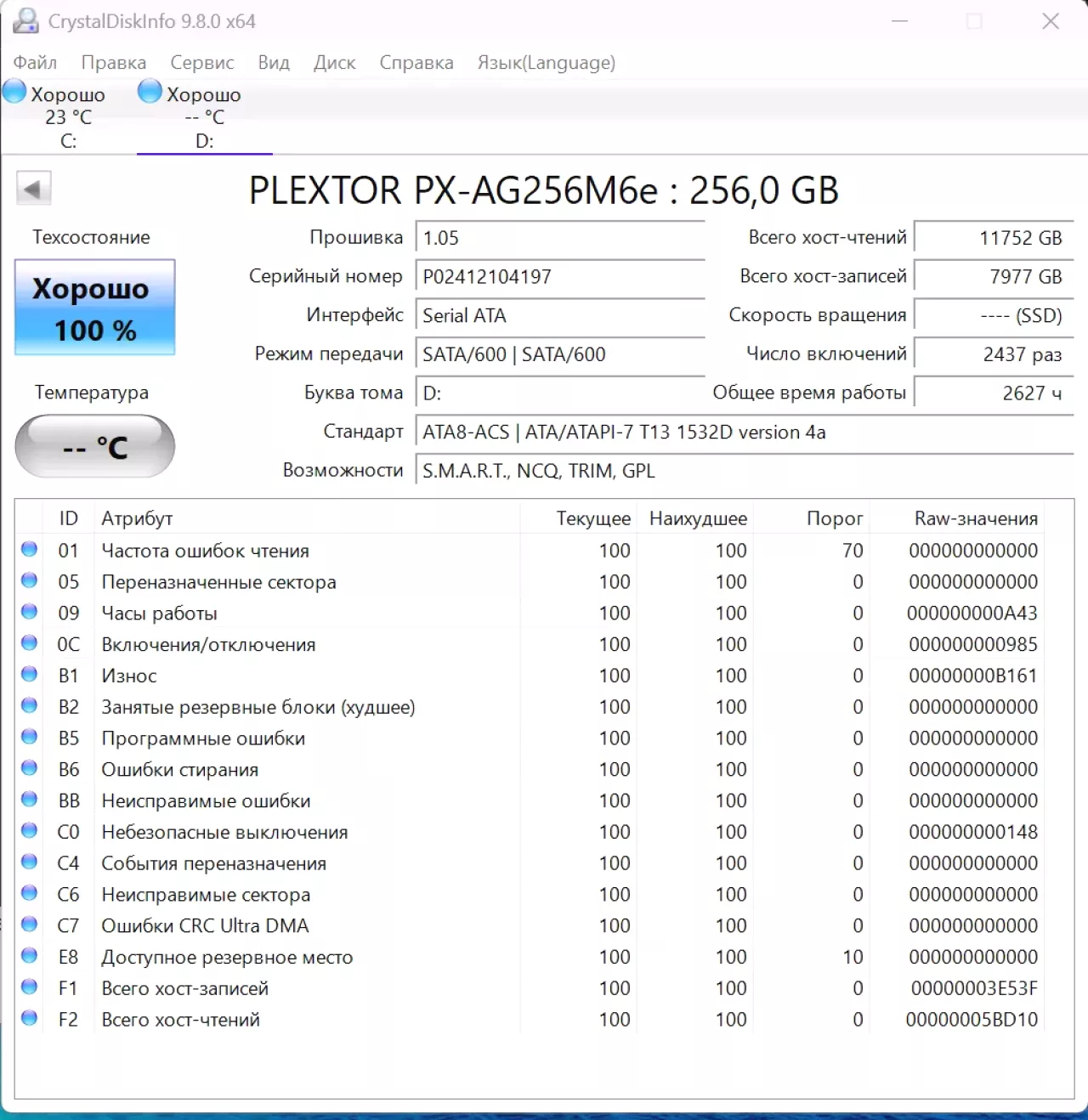Click status dot for Ошибки CRC Ultra DMA
1088x1120 pixels.
[30, 925]
